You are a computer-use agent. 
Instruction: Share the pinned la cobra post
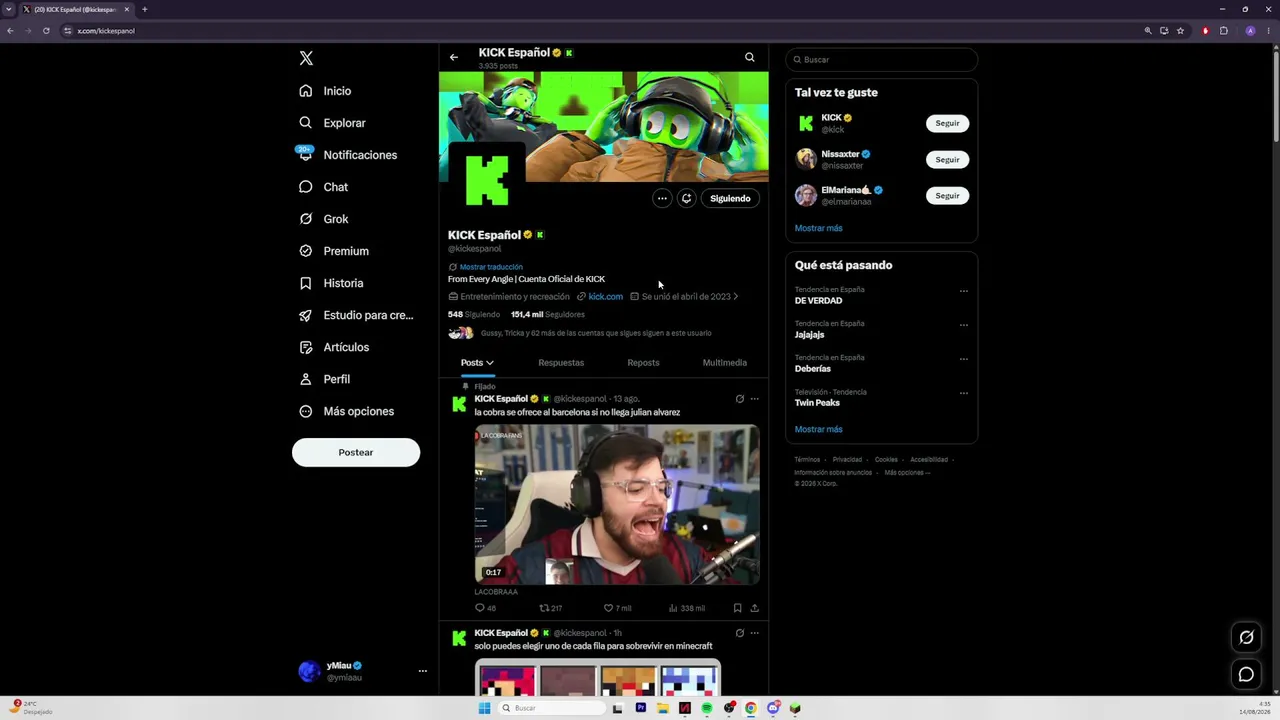pos(755,608)
